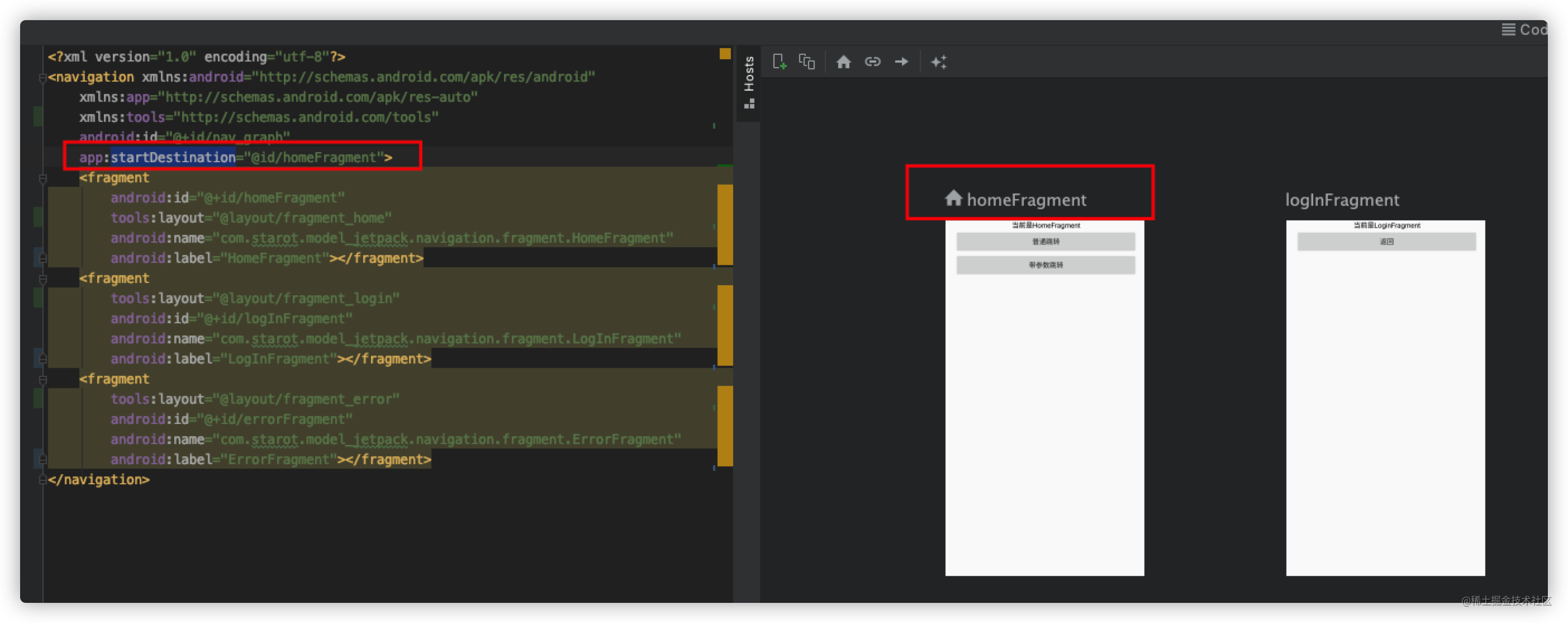Screen dimensions: 1568x623
Task: Click the Auto Arrange sparkle icon
Action: [939, 62]
